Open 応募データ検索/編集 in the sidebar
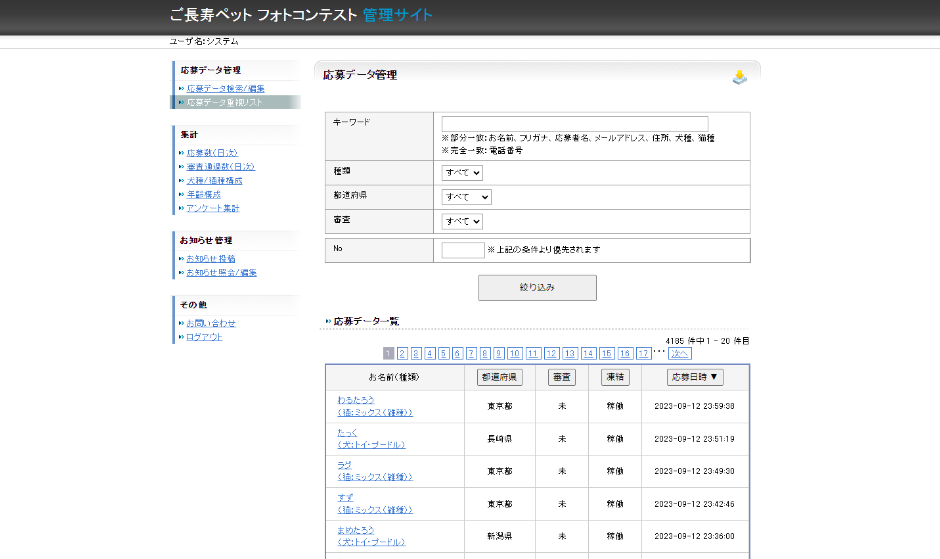The image size is (940, 559). click(x=225, y=89)
